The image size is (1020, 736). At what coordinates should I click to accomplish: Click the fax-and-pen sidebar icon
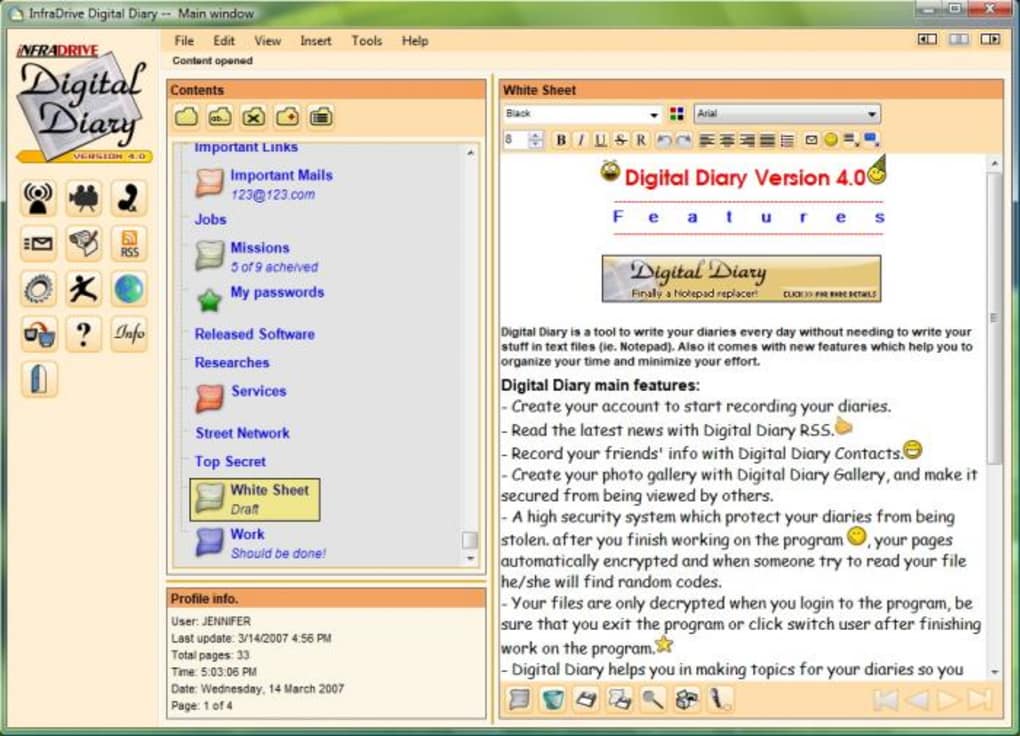(84, 243)
